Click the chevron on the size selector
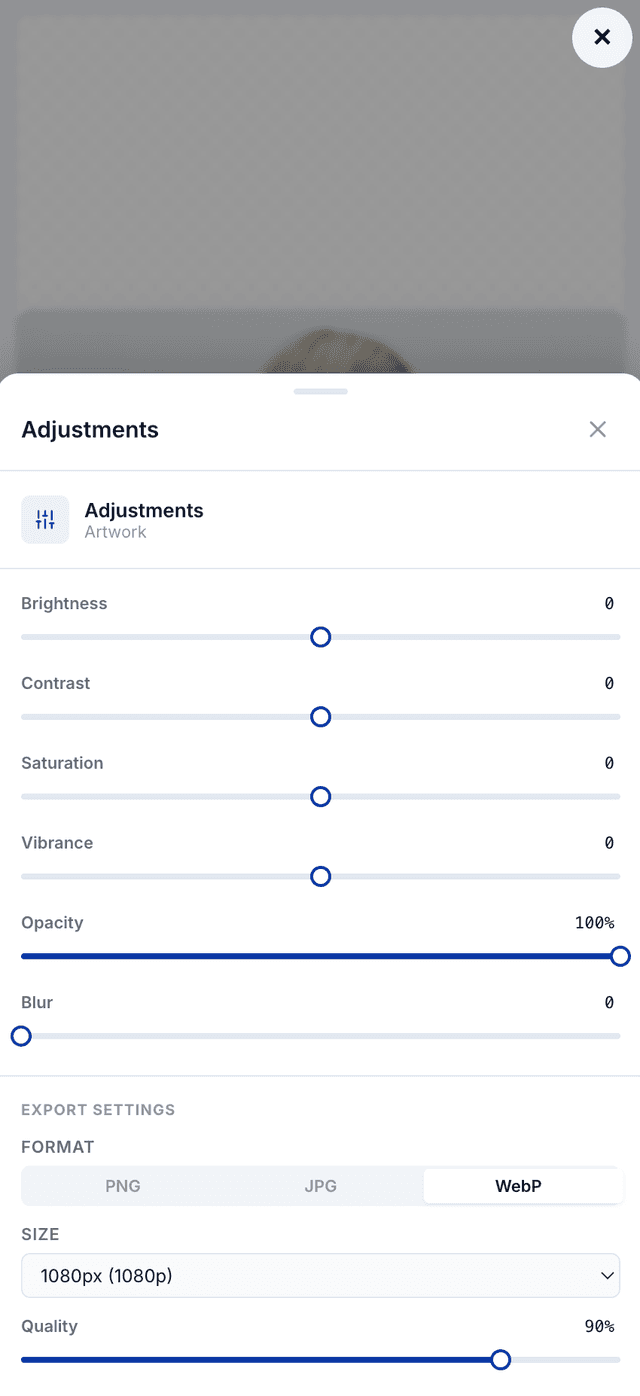The width and height of the screenshot is (640, 1396). point(607,1275)
